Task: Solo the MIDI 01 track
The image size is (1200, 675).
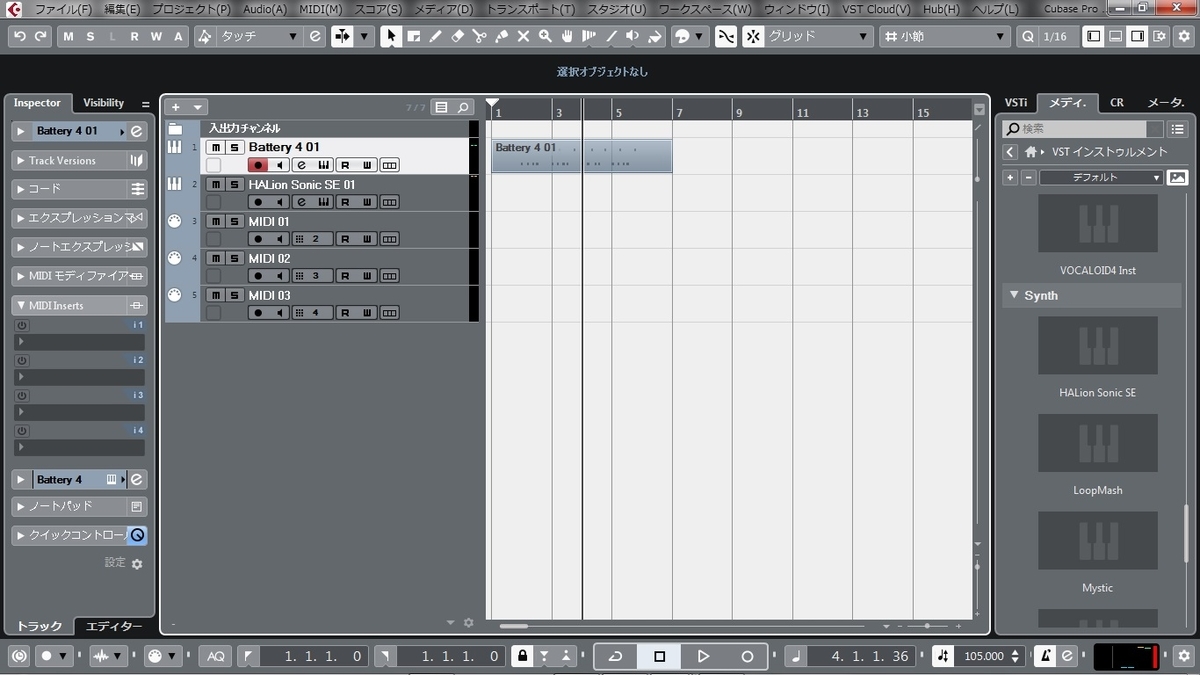Action: coord(234,221)
